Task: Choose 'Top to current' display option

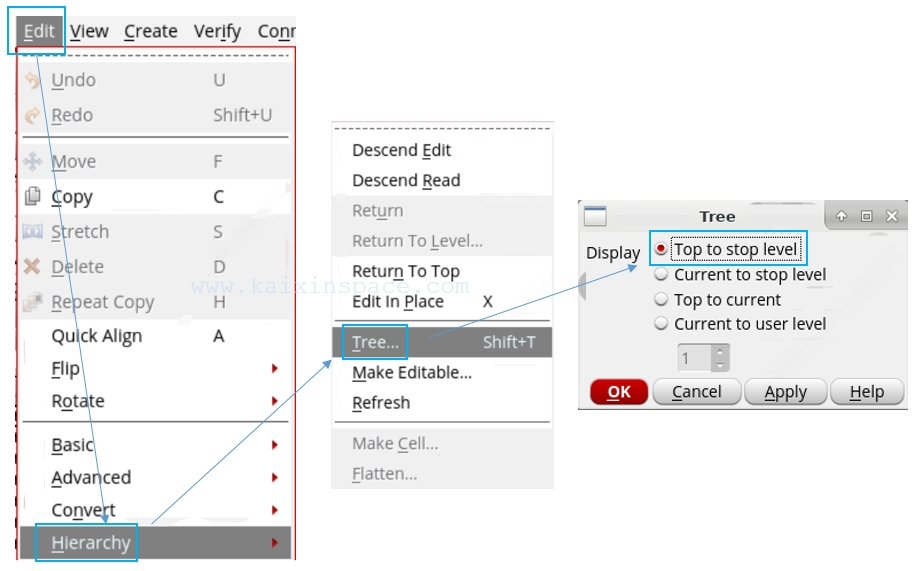Action: (660, 299)
